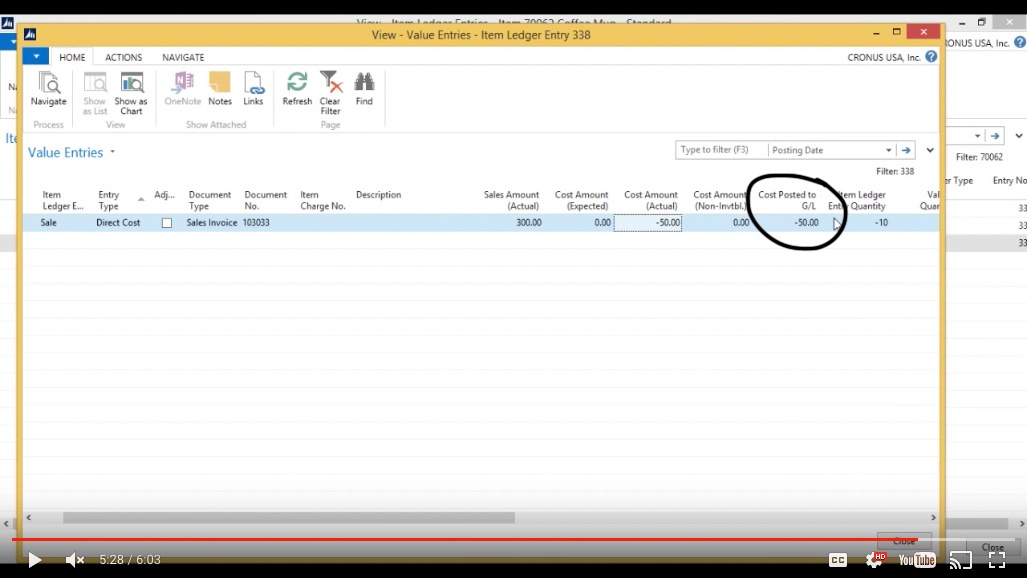Click the Document Type column header
Viewport: 1027px width, 578px height.
click(210, 200)
